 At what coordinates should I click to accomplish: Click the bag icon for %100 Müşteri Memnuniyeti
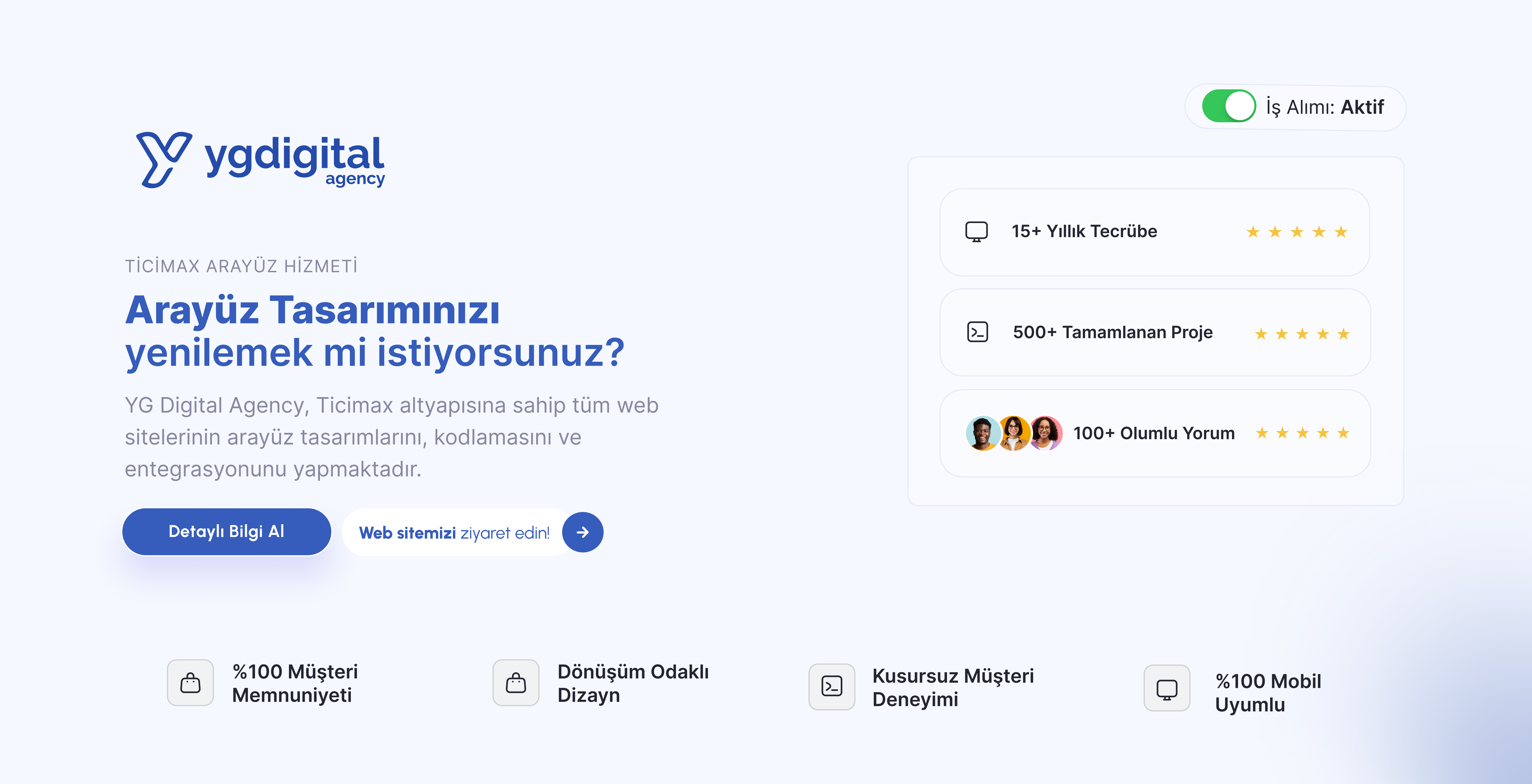point(190,682)
